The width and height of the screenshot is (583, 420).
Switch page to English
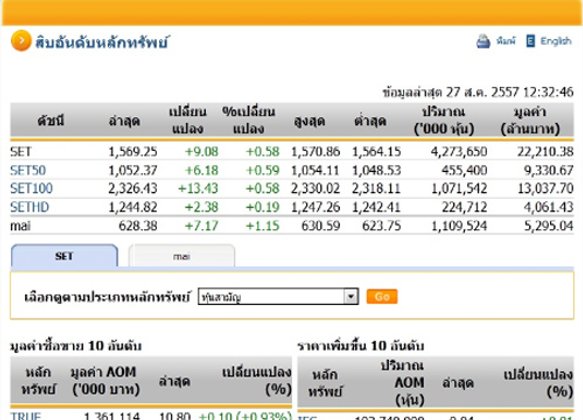556,41
